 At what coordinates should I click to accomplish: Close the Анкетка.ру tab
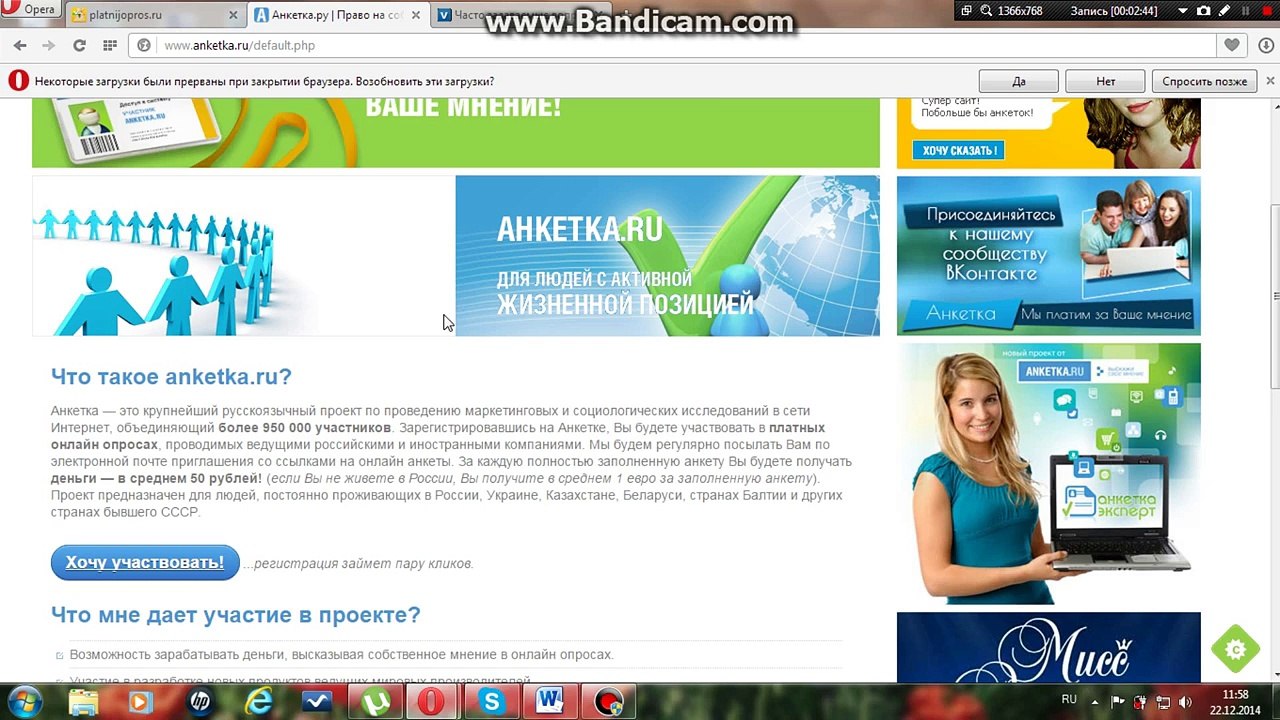click(x=416, y=15)
